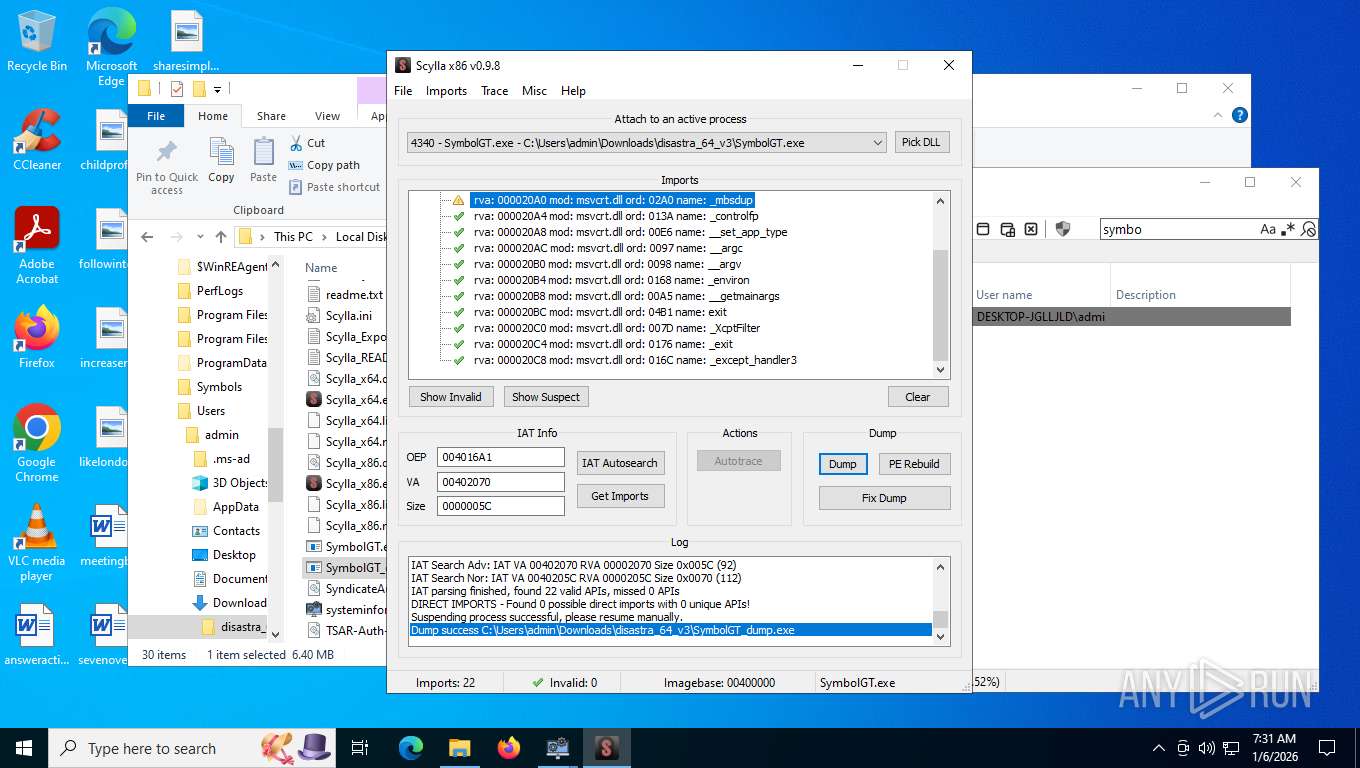Click the Pick DLL button

click(x=921, y=142)
